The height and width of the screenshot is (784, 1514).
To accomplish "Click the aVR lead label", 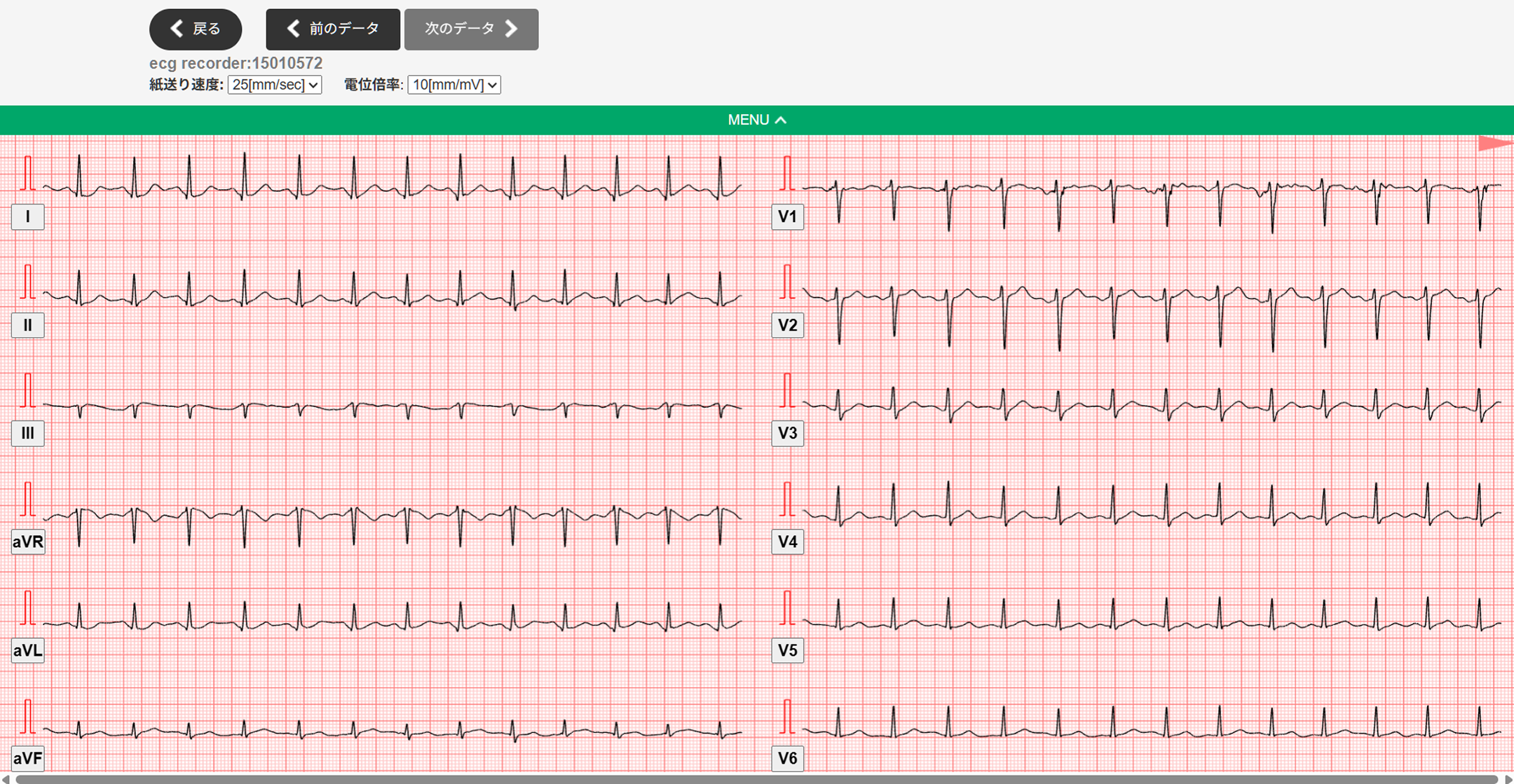I will pos(28,542).
